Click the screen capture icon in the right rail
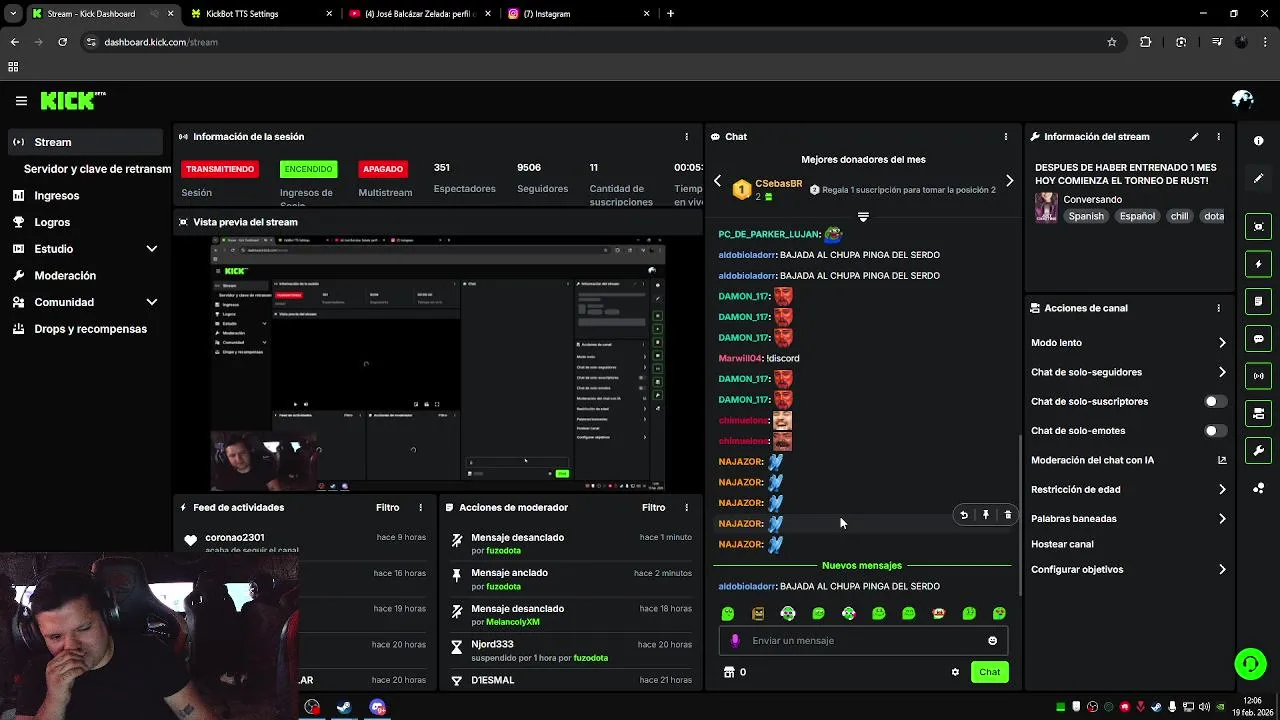Image resolution: width=1280 pixels, height=720 pixels. (x=1258, y=227)
